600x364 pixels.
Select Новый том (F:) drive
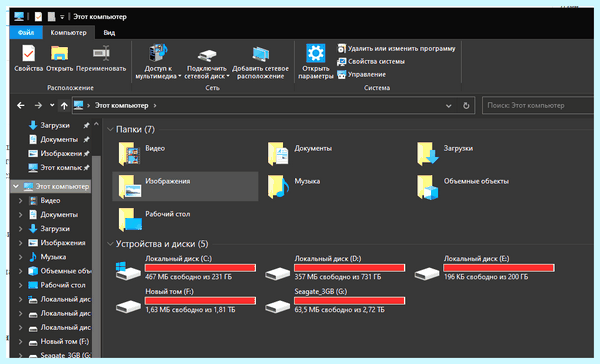pos(185,301)
